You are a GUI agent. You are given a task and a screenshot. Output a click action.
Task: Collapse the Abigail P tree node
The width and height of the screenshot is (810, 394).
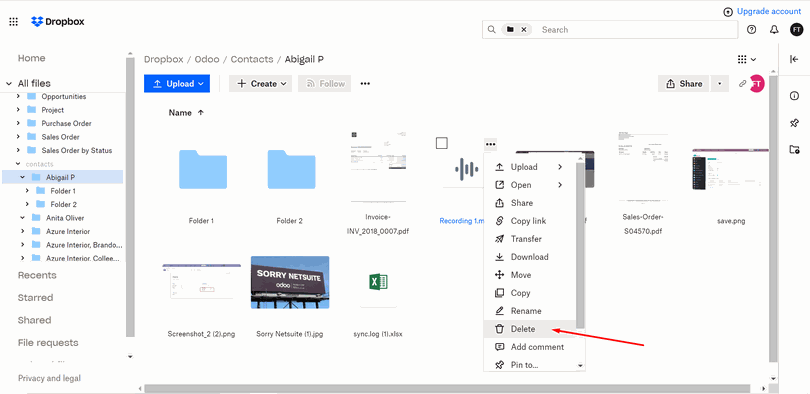(23, 177)
